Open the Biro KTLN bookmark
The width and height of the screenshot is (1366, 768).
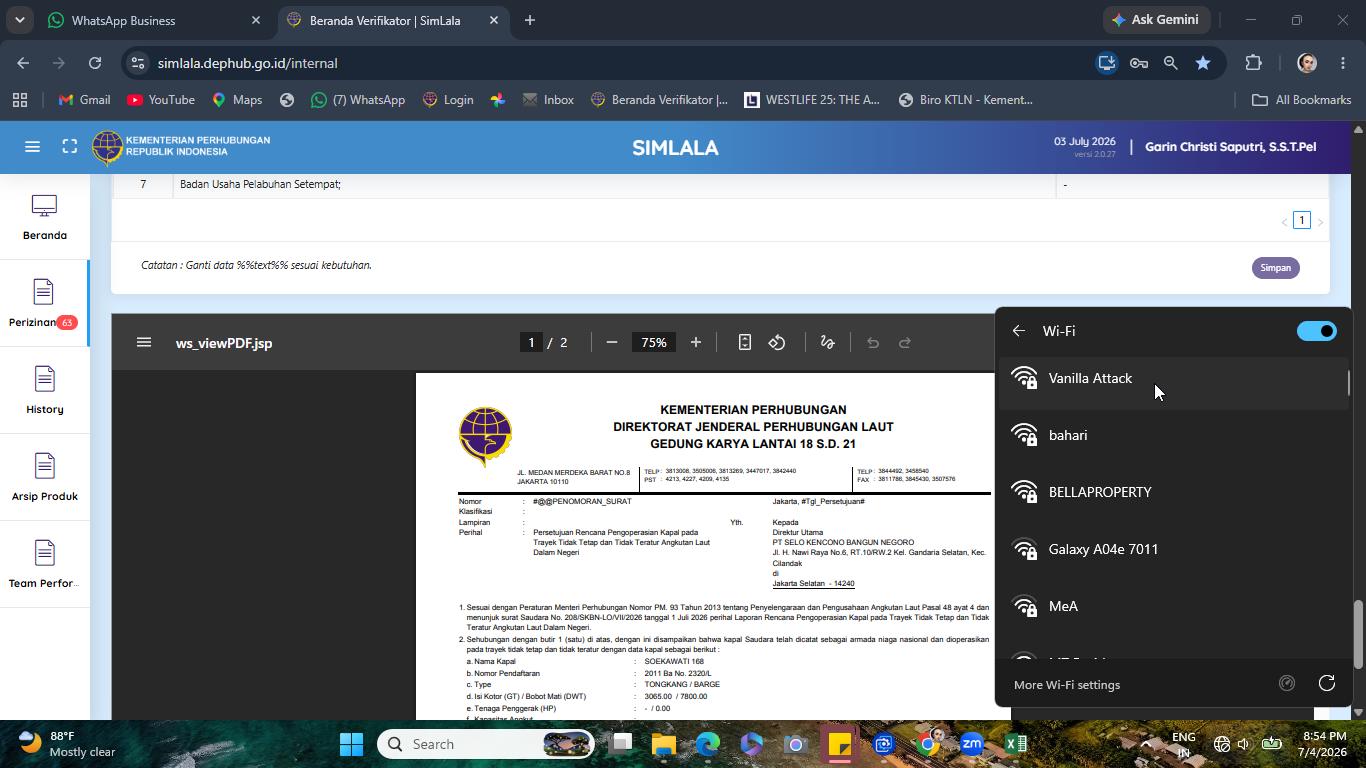[966, 100]
